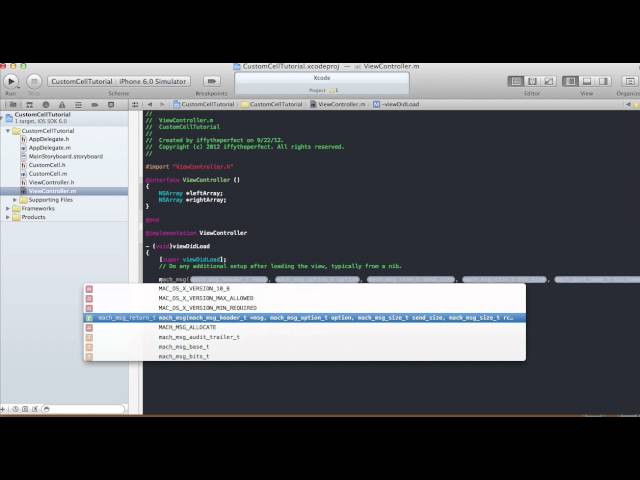Open the Organizer window

(x=630, y=81)
